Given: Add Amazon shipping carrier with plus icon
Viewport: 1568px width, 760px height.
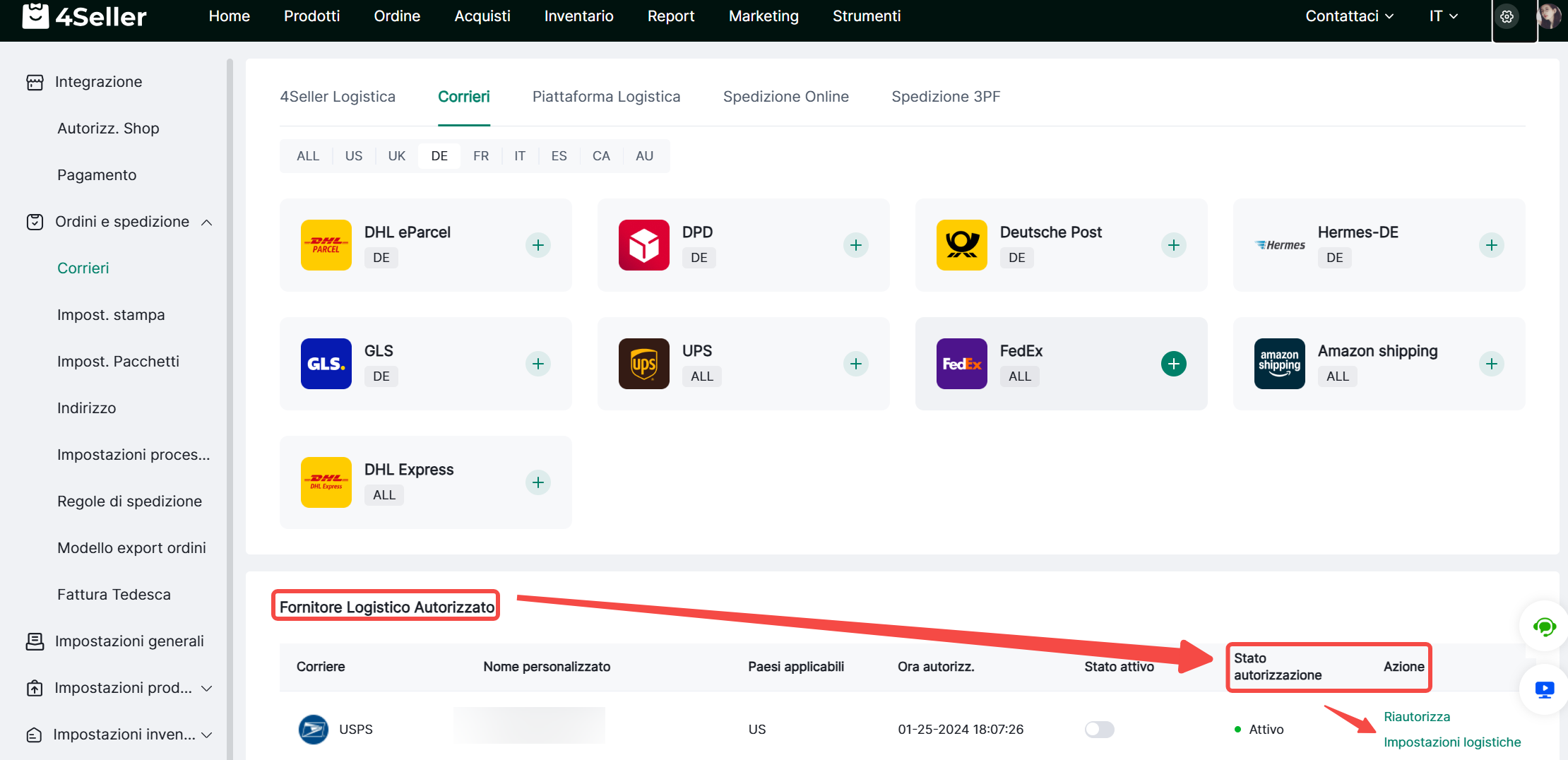Looking at the screenshot, I should [x=1491, y=364].
